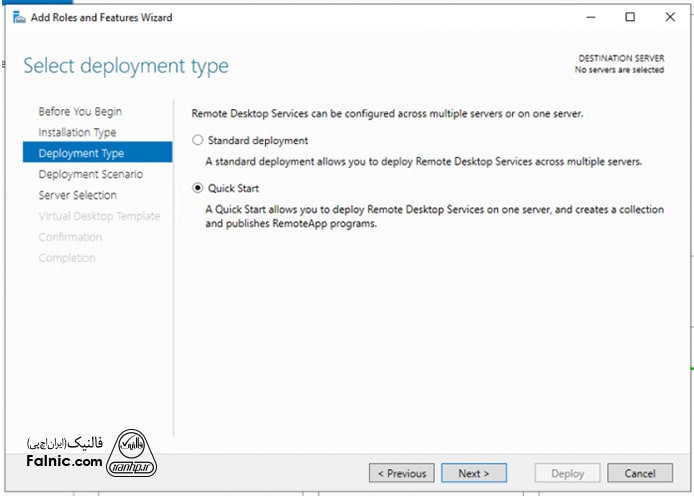Close the Add Roles and Features Wizard

(x=672, y=17)
